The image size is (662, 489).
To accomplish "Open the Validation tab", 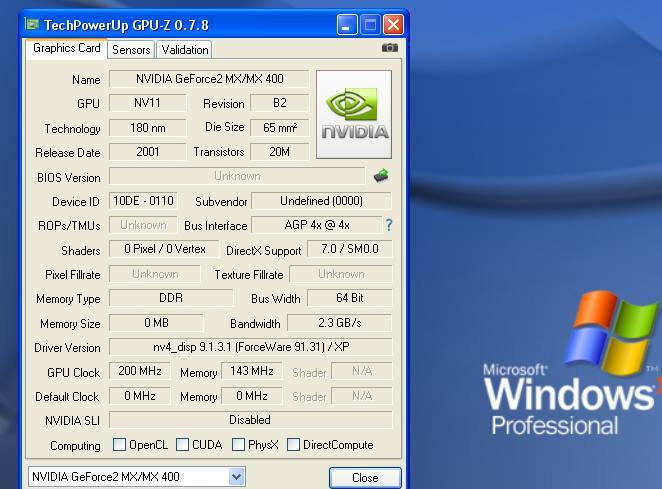I will pyautogui.click(x=184, y=50).
